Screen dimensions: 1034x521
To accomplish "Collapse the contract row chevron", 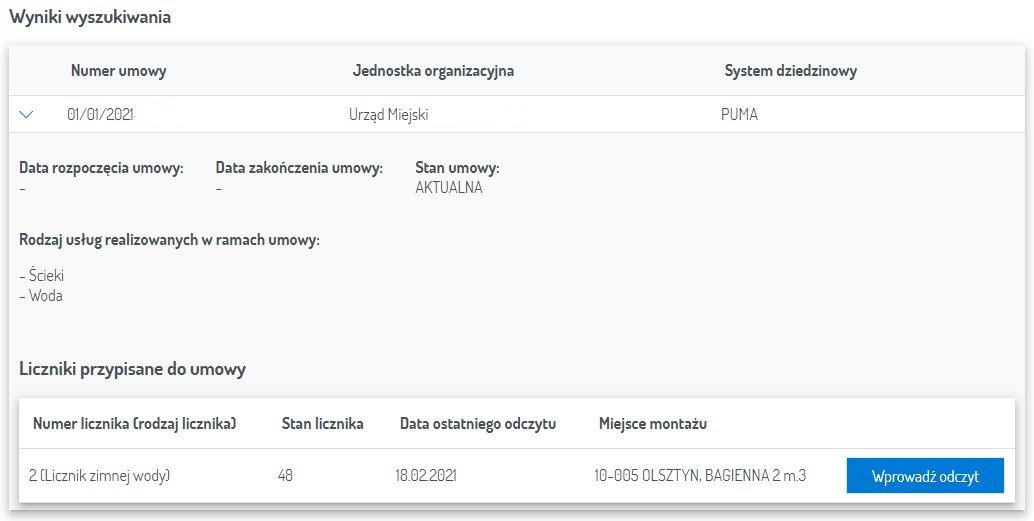I will (x=27, y=115).
